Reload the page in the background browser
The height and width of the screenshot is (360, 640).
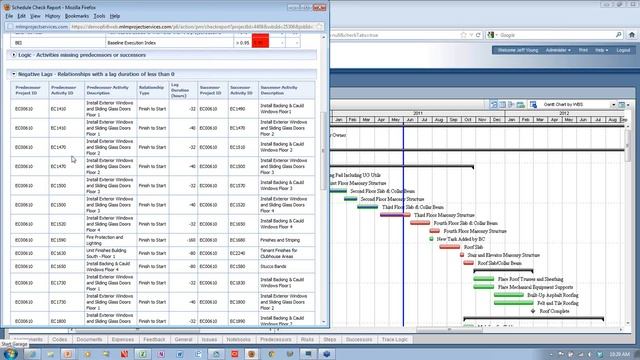[478, 35]
